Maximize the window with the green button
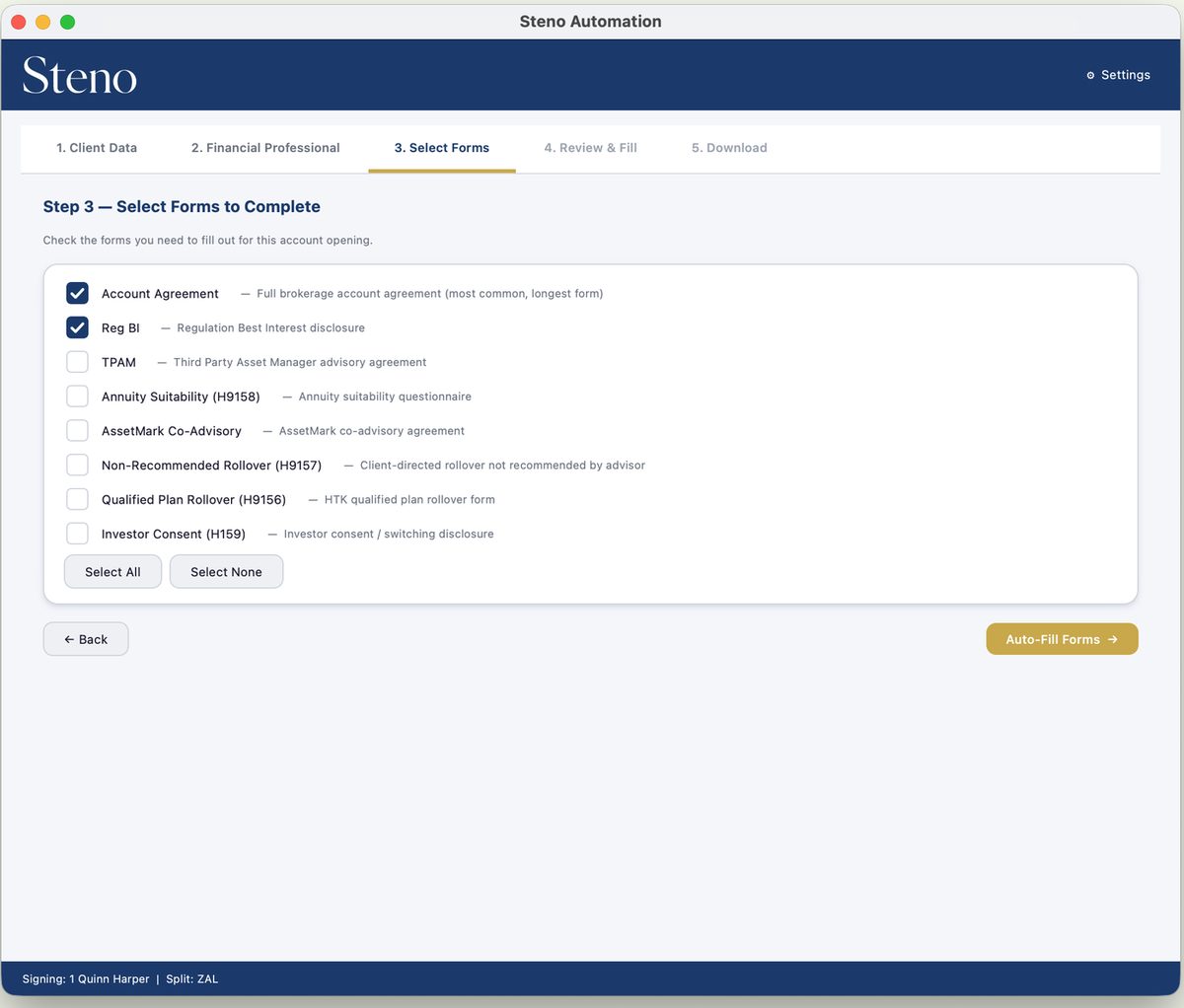Image resolution: width=1184 pixels, height=1008 pixels. 67,22
